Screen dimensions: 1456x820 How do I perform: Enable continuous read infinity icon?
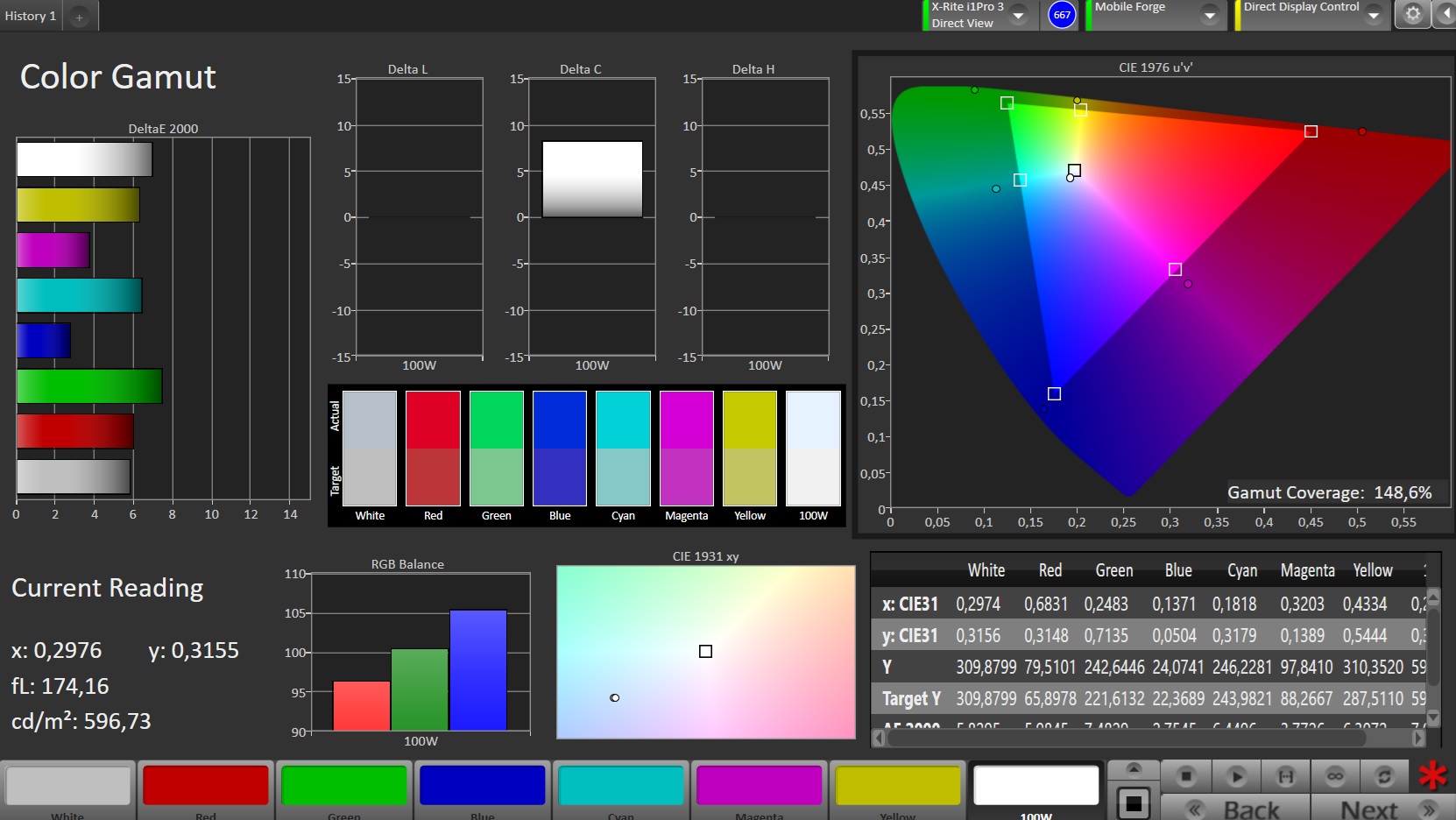[1335, 776]
